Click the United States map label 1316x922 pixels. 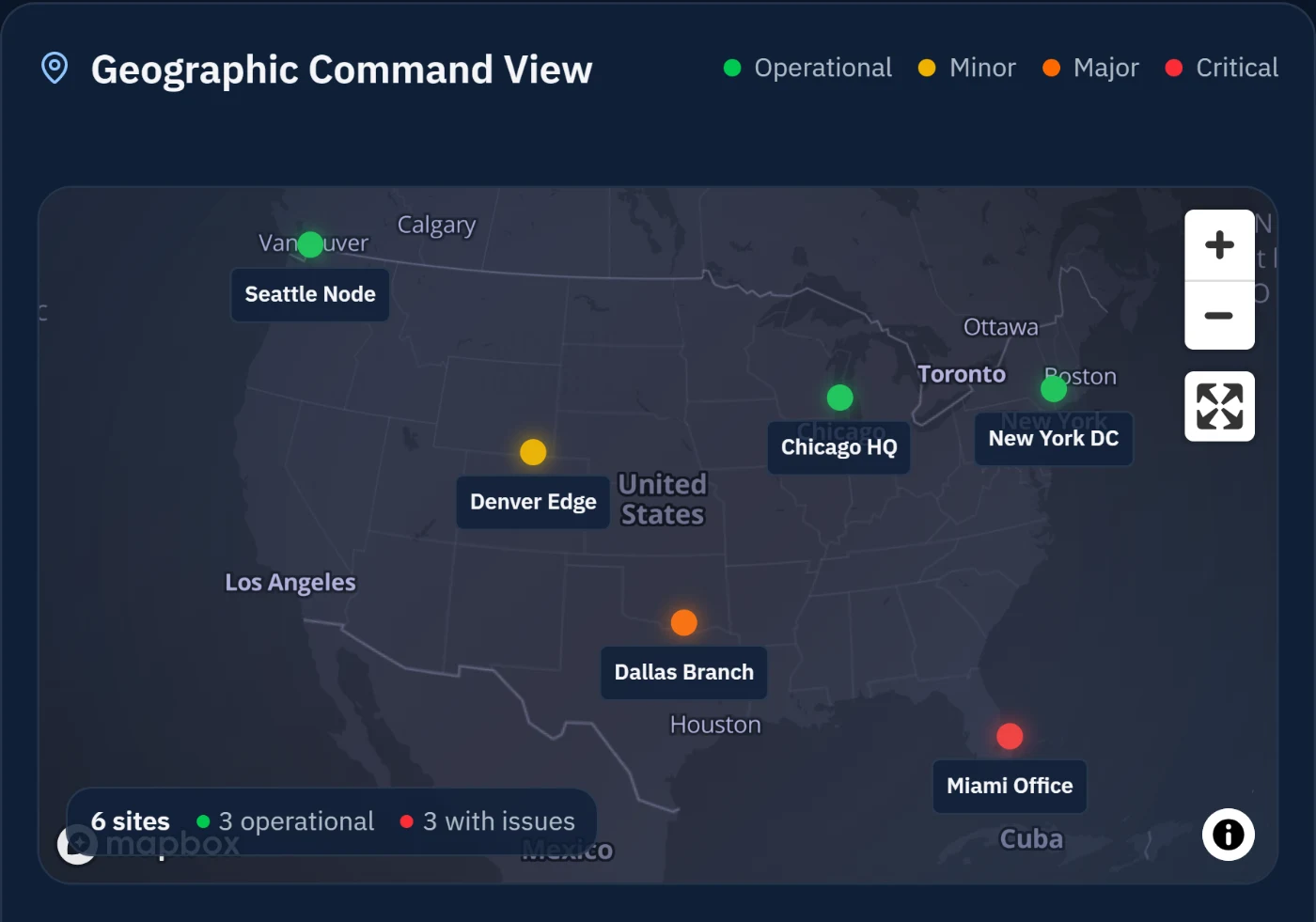click(x=663, y=499)
